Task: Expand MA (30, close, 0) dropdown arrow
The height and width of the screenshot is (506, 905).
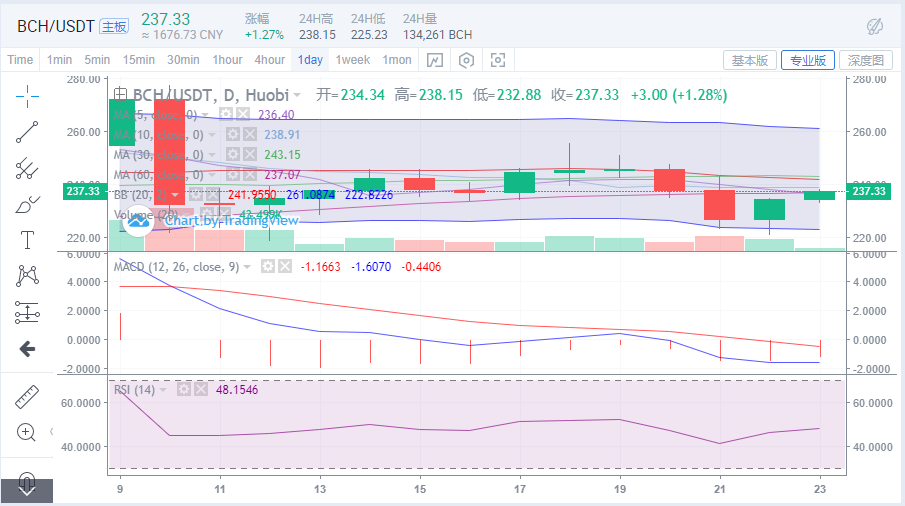Action: 212,155
